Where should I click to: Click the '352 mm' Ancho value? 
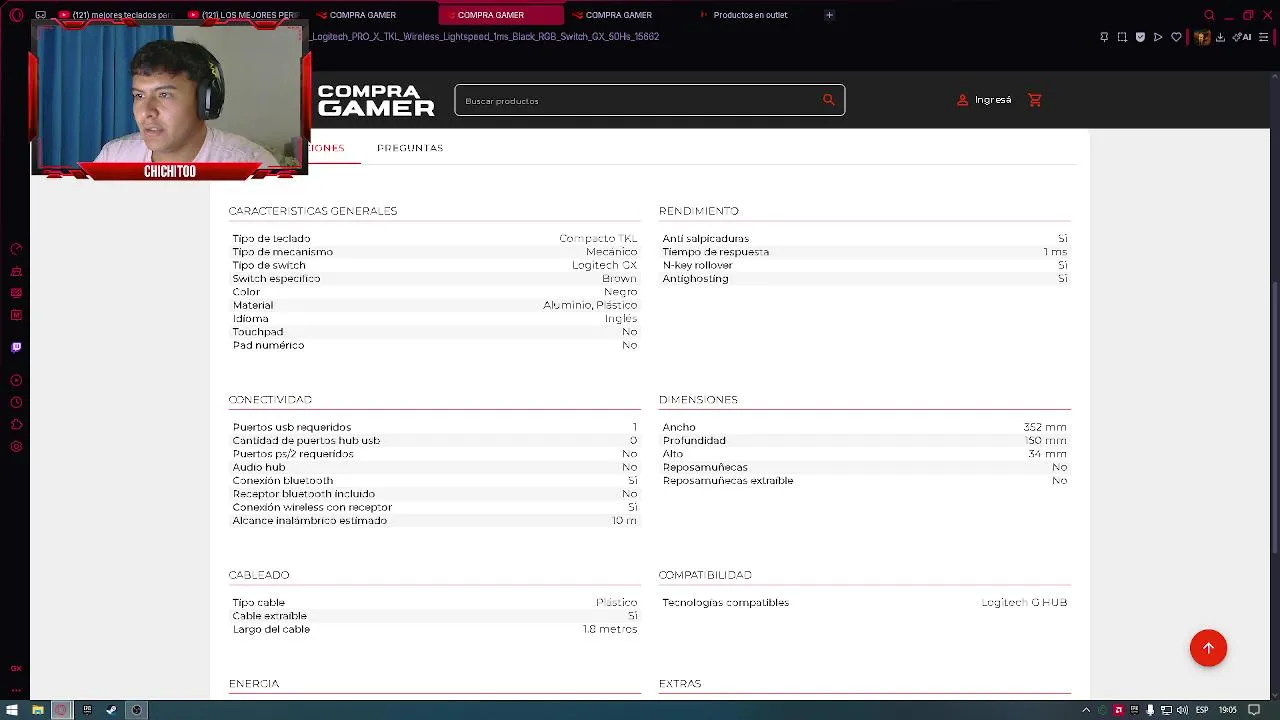coord(1045,427)
